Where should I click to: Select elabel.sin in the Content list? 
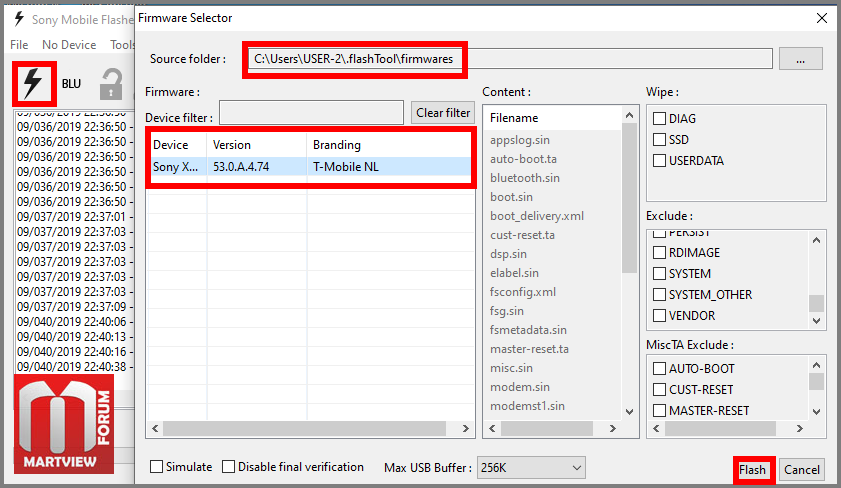514,273
